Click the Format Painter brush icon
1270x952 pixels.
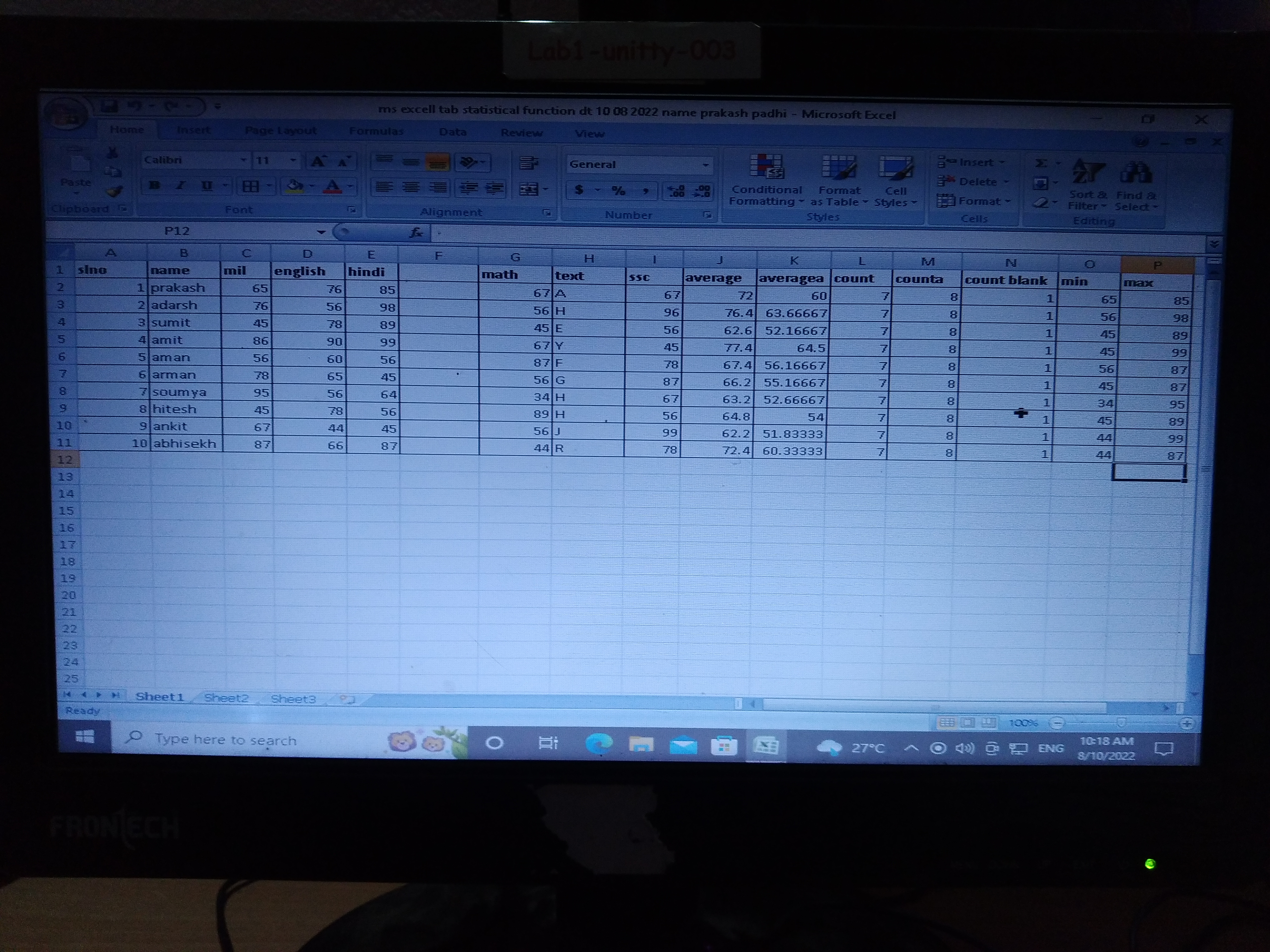click(114, 192)
